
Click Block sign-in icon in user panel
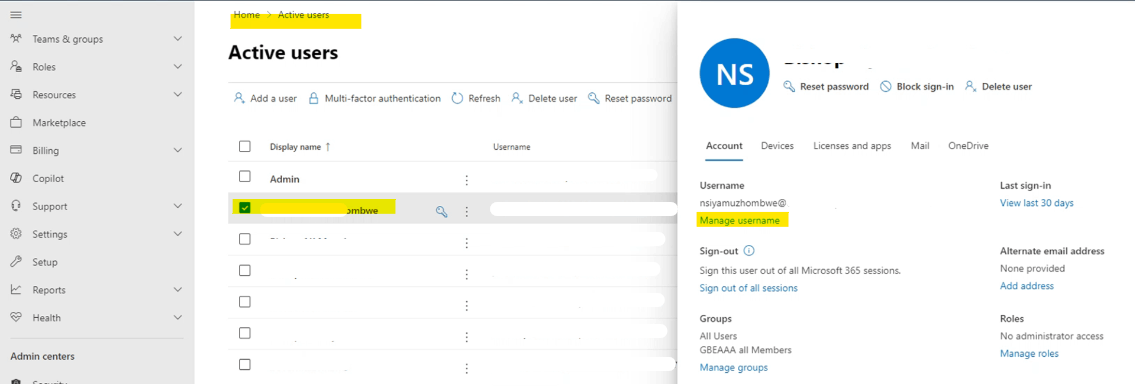[x=885, y=86]
